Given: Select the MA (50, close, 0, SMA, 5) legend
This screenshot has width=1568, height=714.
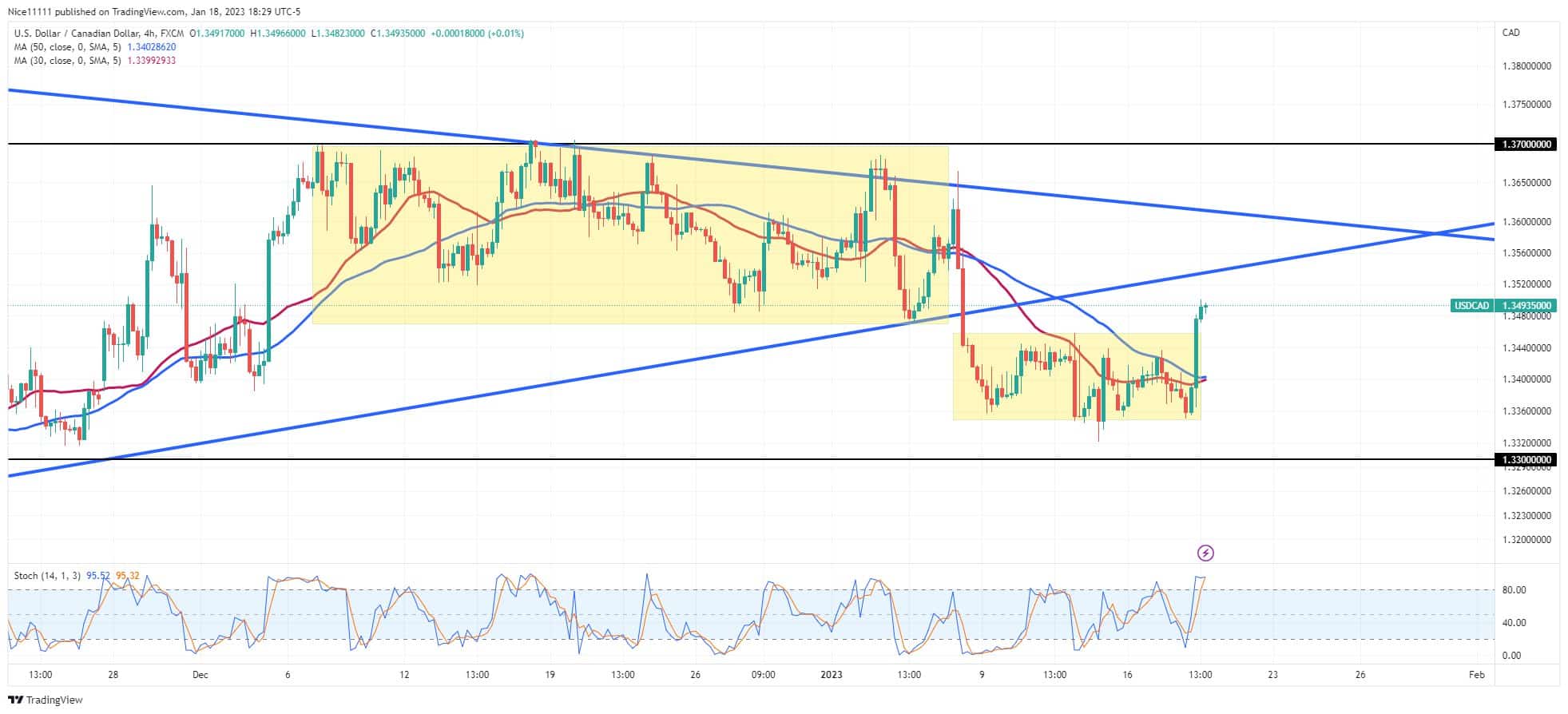Looking at the screenshot, I should (67, 47).
